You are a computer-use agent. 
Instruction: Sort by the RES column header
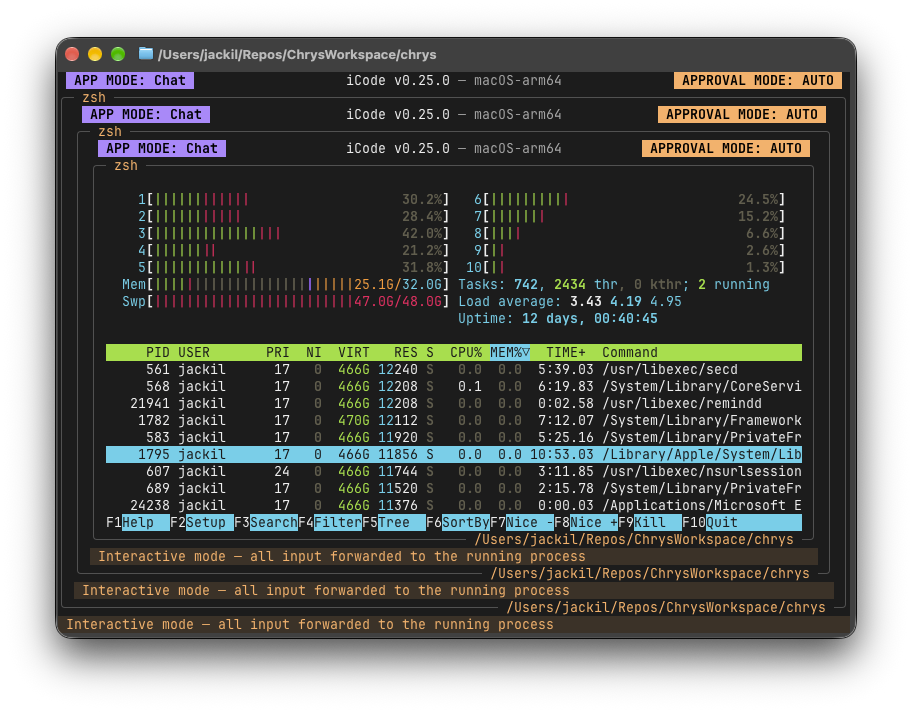point(405,353)
